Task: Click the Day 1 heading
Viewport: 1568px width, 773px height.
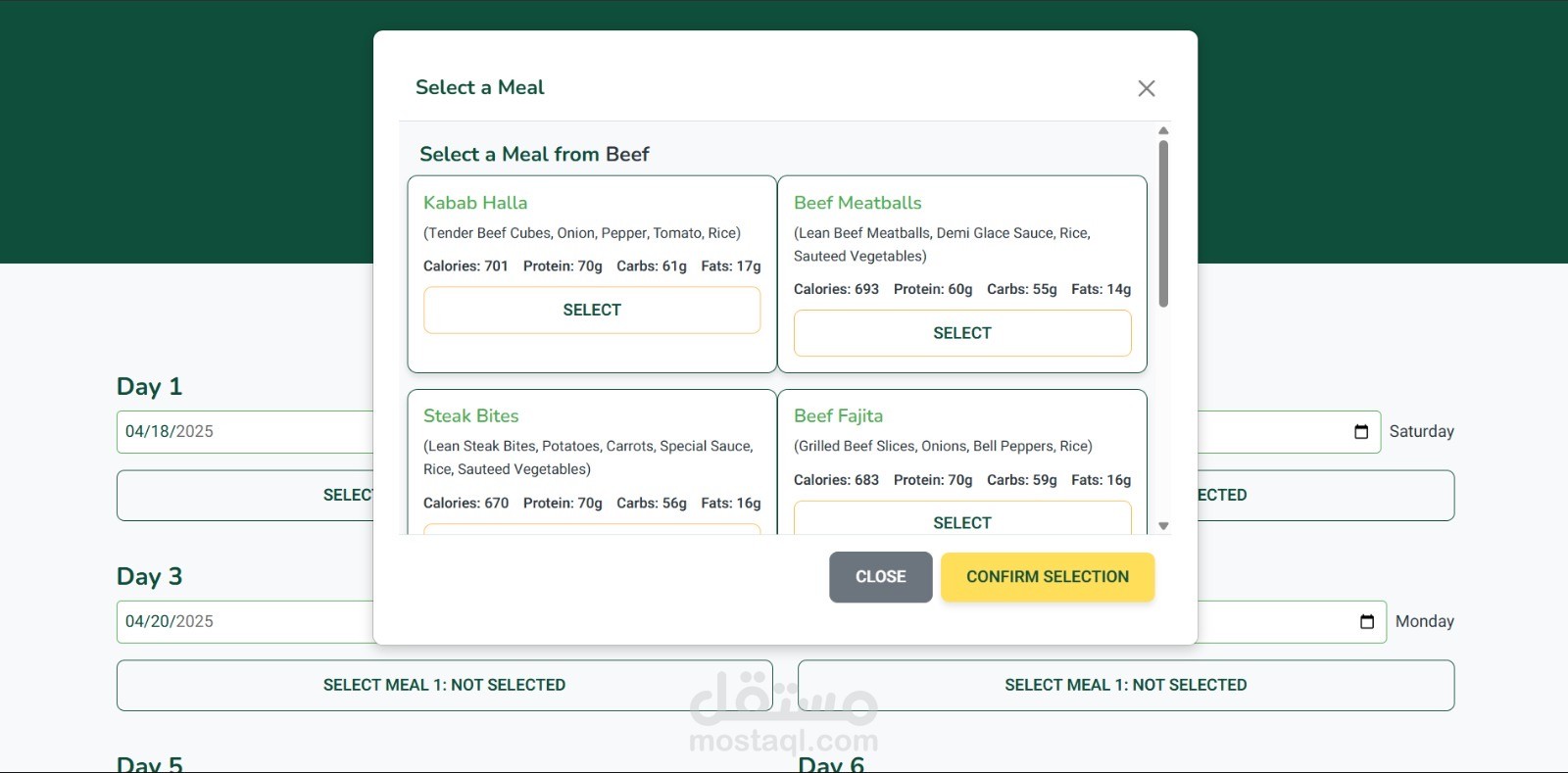Action: 149,387
